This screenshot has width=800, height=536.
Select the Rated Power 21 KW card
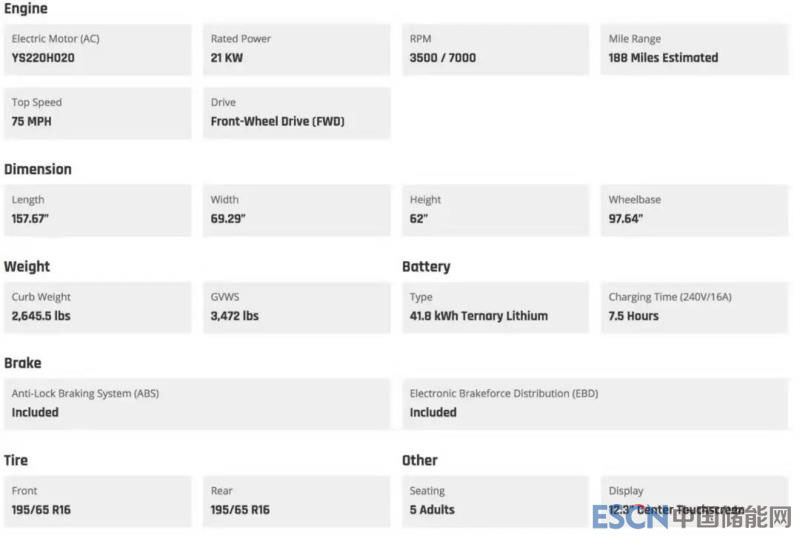point(296,49)
